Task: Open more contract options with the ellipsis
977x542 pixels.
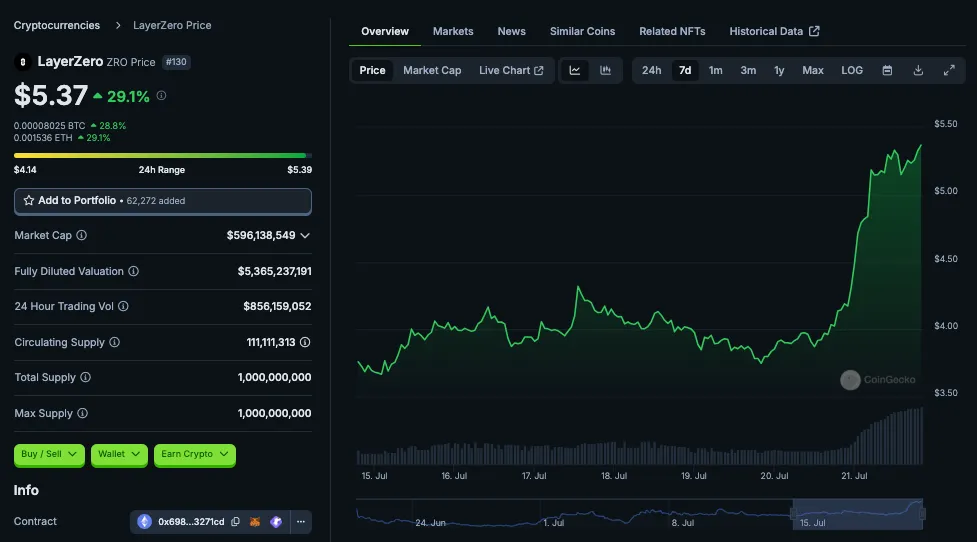Action: (x=301, y=521)
